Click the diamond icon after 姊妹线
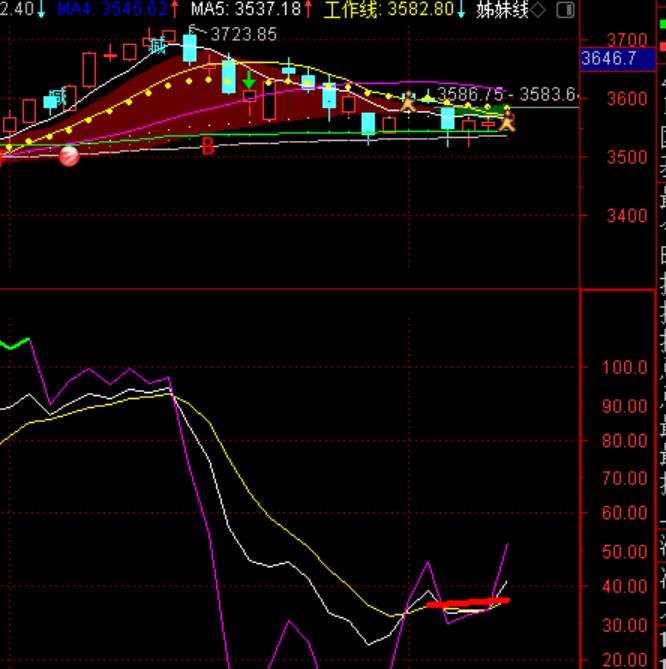 click(538, 9)
